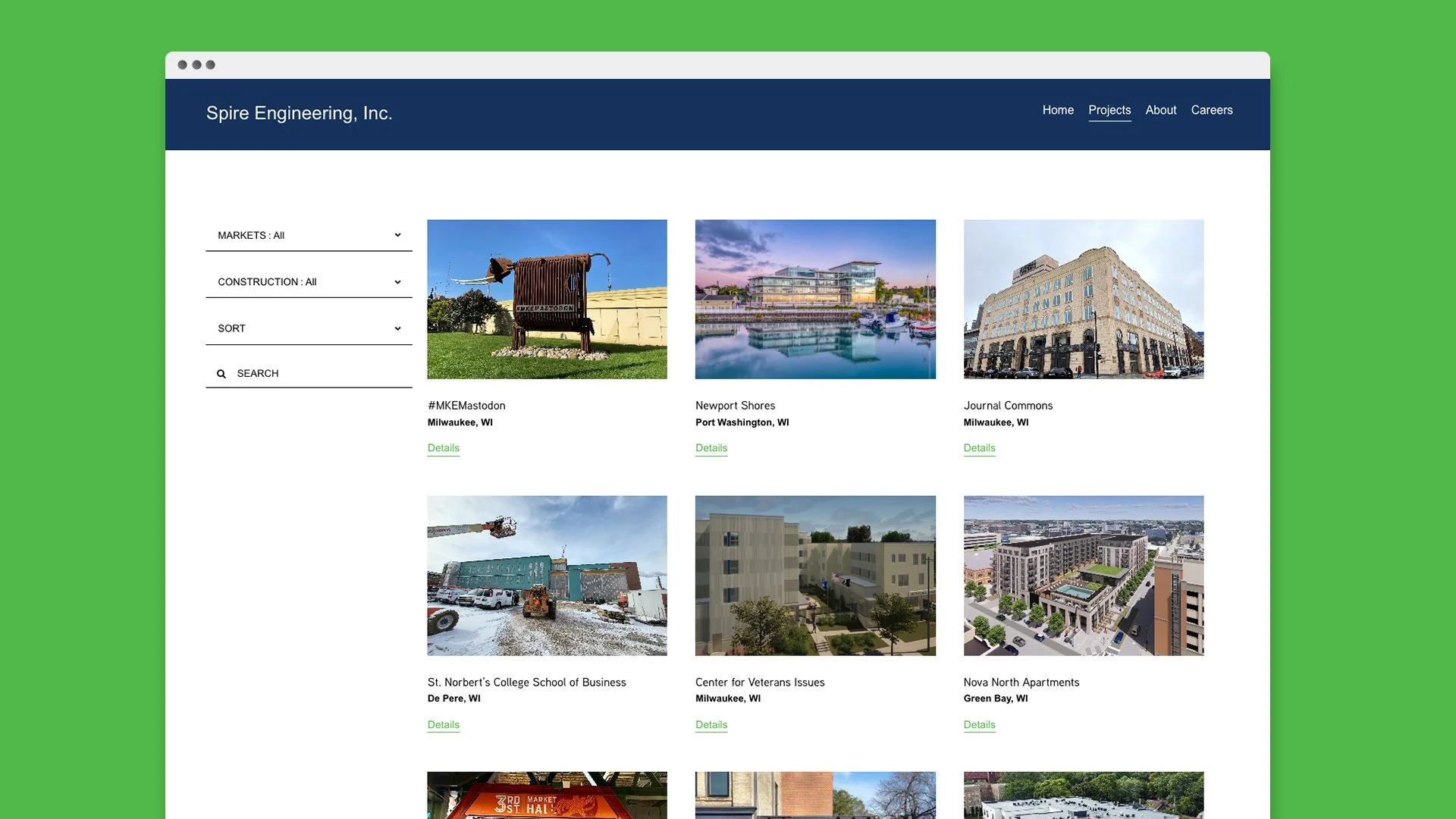Open the About page link
1456x819 pixels.
[x=1161, y=110]
